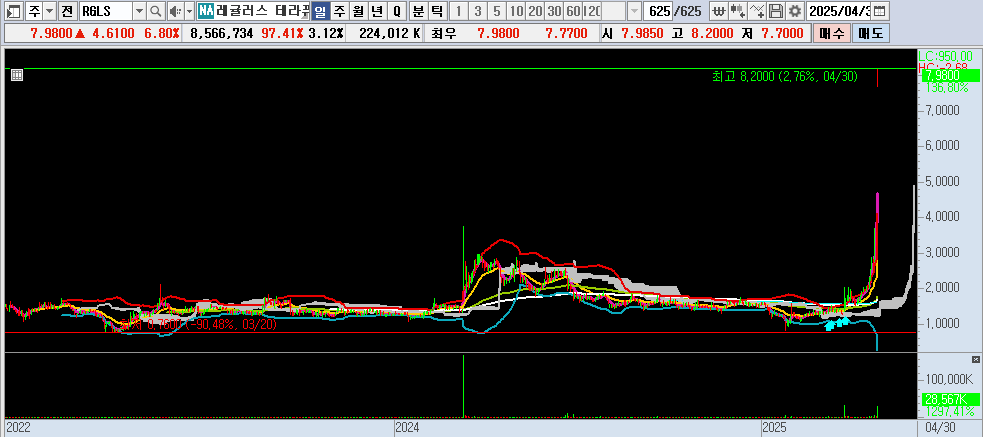Click the 2024 timeline label
The width and height of the screenshot is (983, 437).
406,427
